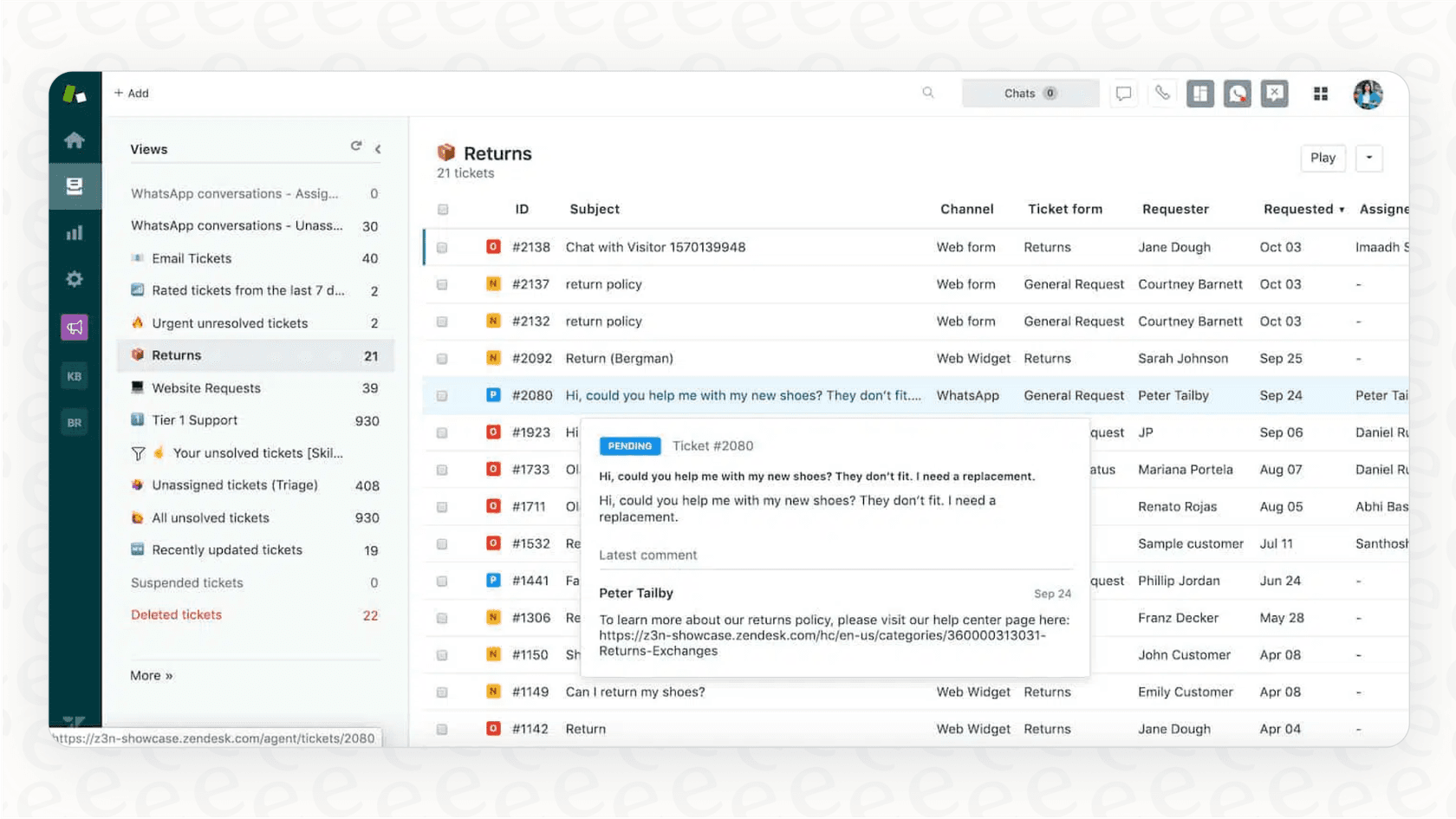Image resolution: width=1456 pixels, height=819 pixels.
Task: Open the Play button dropdown arrow
Action: [x=1368, y=158]
